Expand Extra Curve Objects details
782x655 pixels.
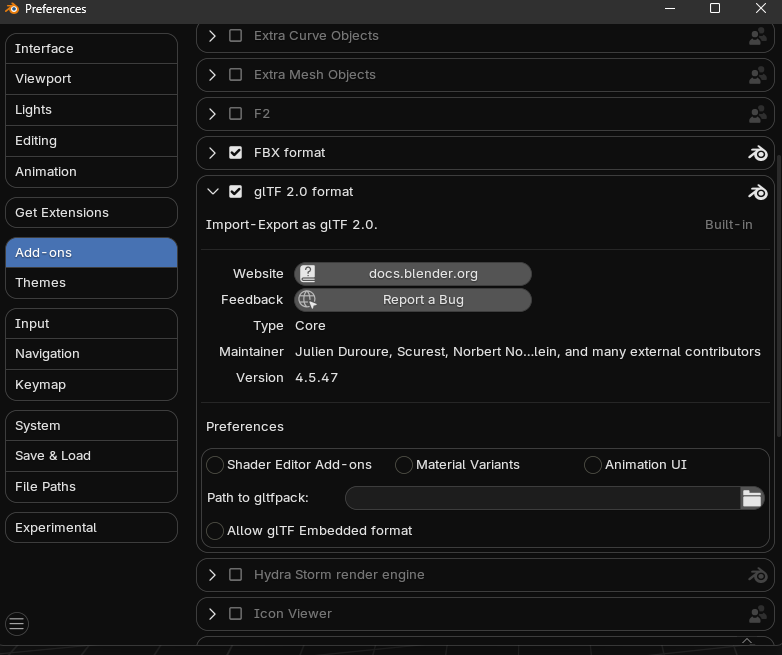pyautogui.click(x=212, y=36)
